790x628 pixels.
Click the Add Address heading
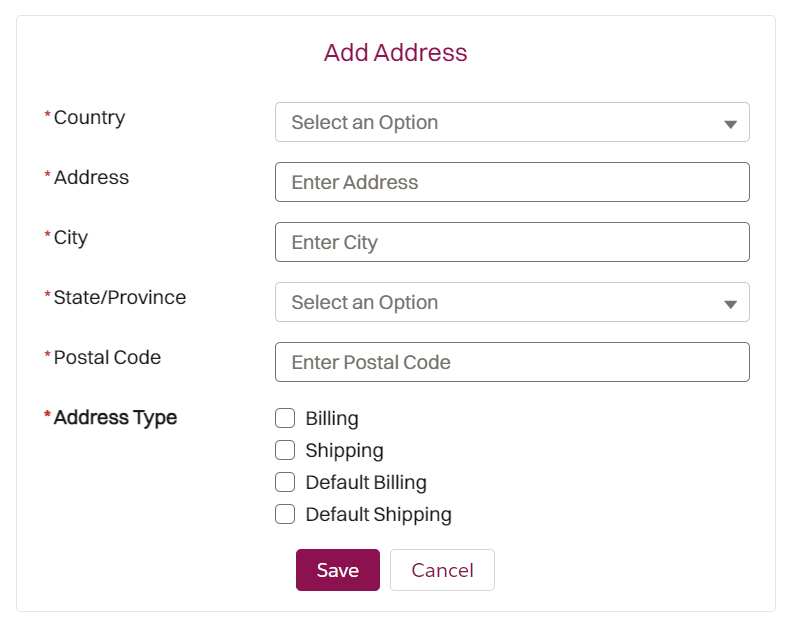[x=395, y=52]
